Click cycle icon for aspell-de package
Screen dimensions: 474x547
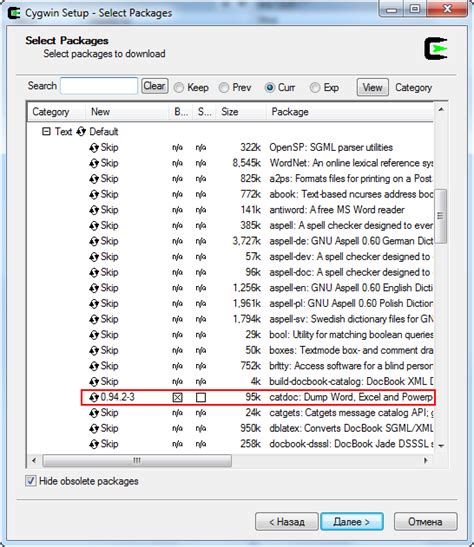coord(94,241)
